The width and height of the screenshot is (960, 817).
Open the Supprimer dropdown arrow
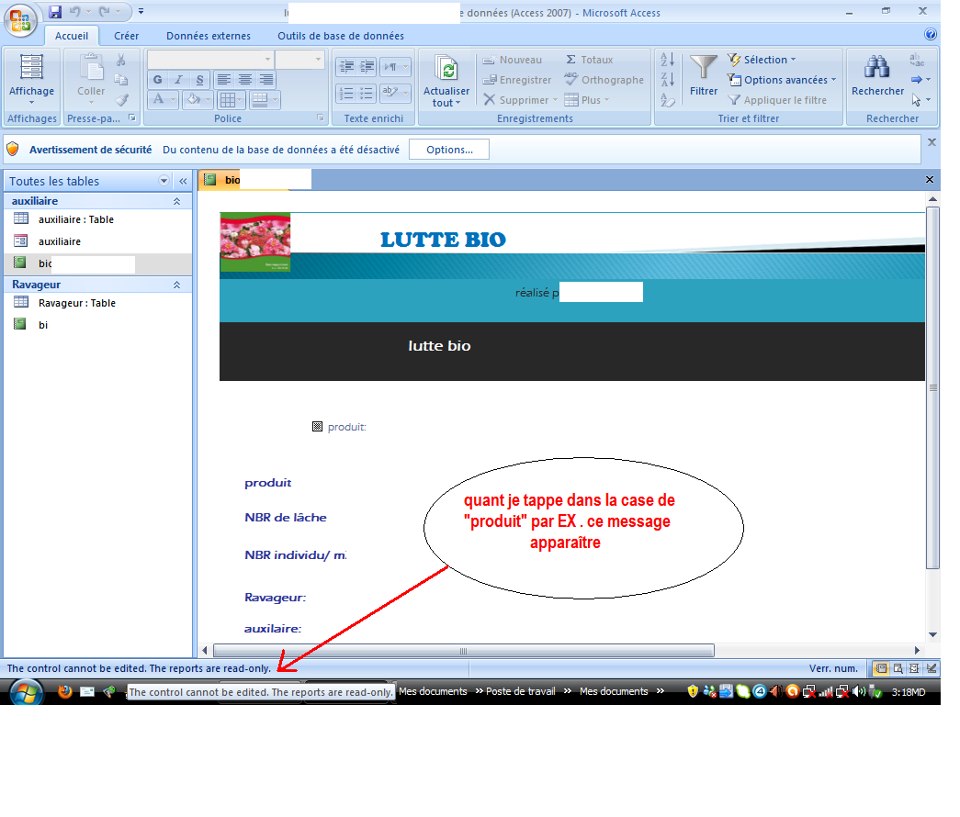(555, 100)
